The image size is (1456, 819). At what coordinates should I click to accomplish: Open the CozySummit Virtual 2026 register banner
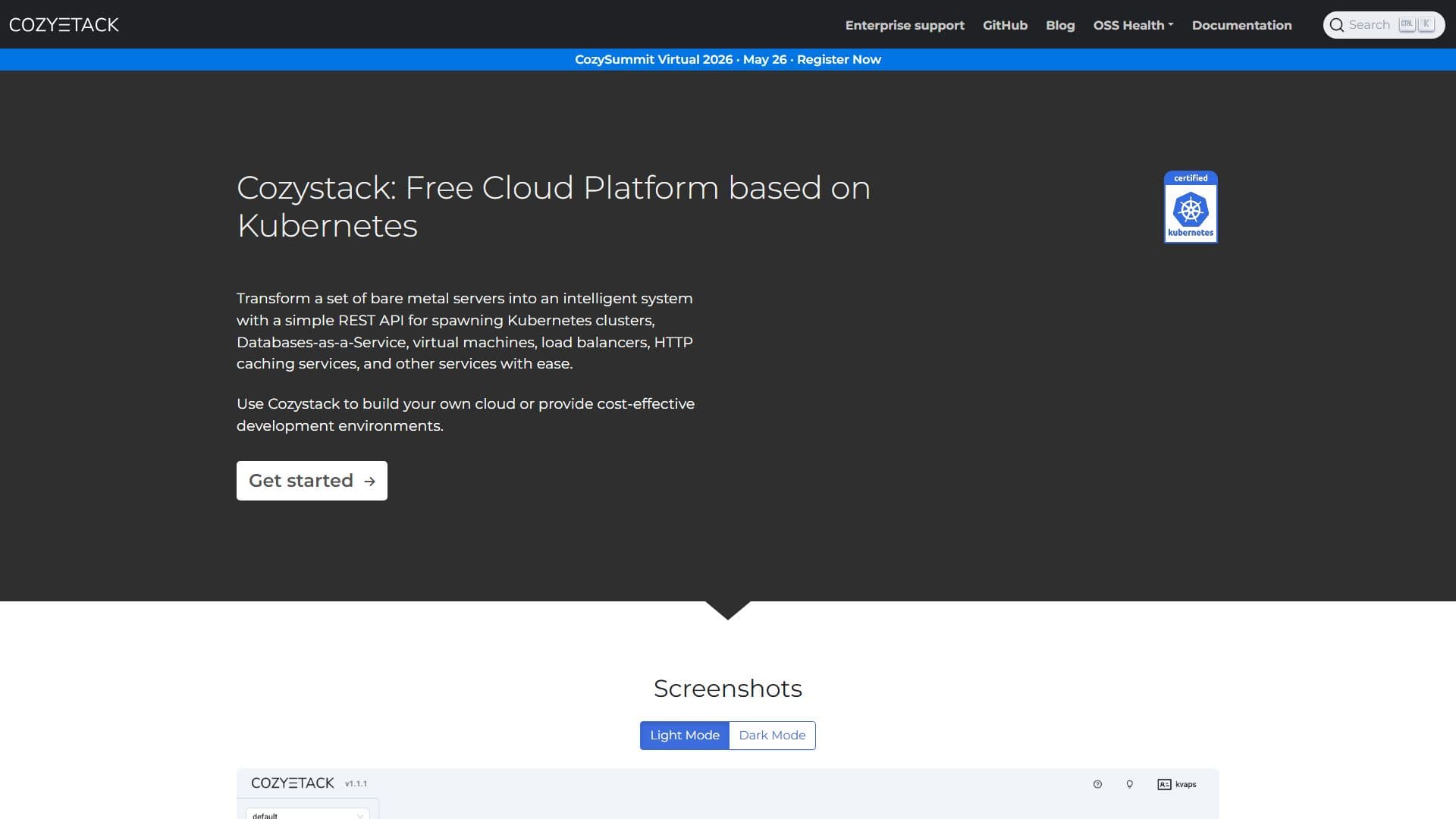tap(728, 59)
